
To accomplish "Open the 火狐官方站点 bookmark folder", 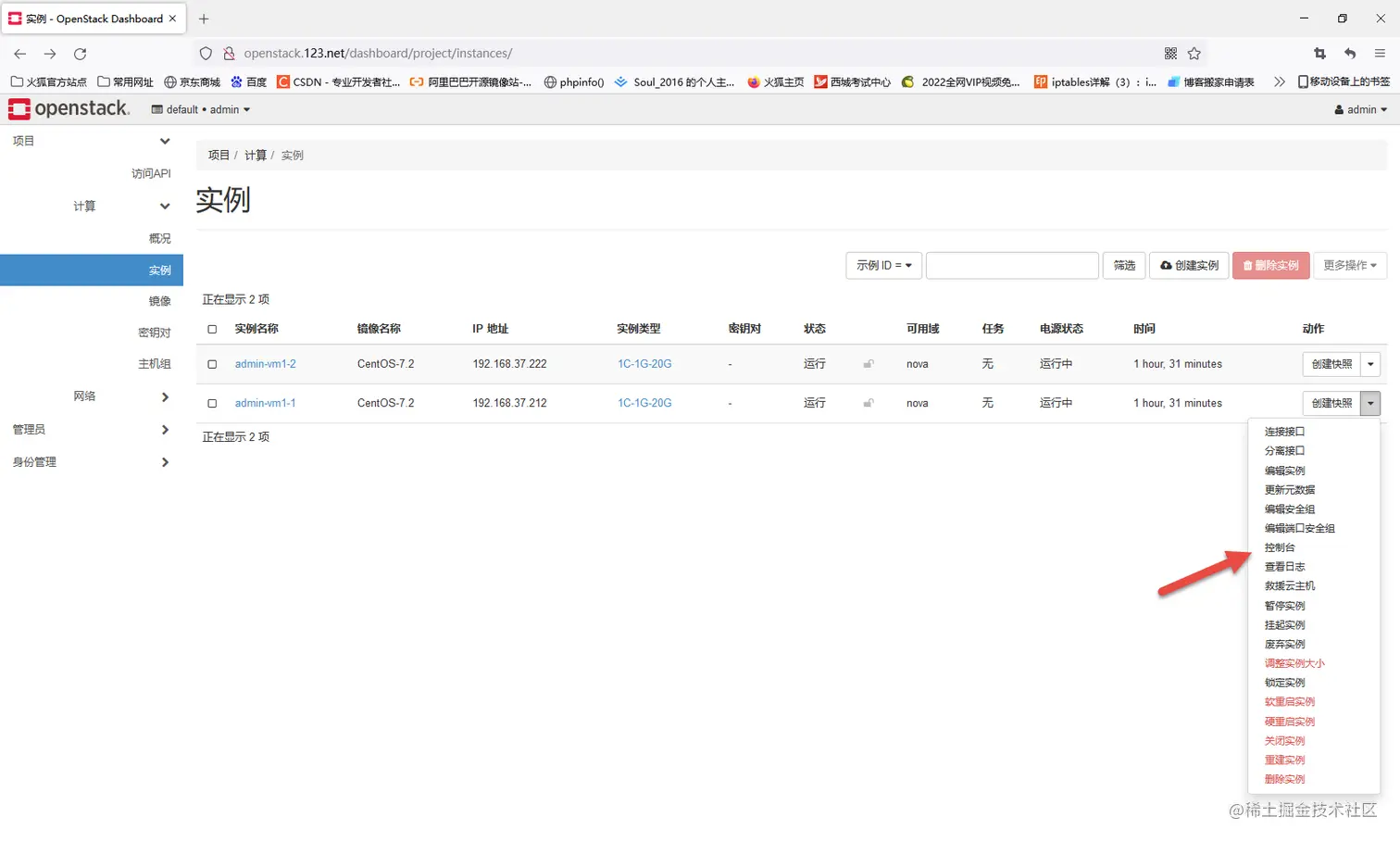I will pos(48,82).
